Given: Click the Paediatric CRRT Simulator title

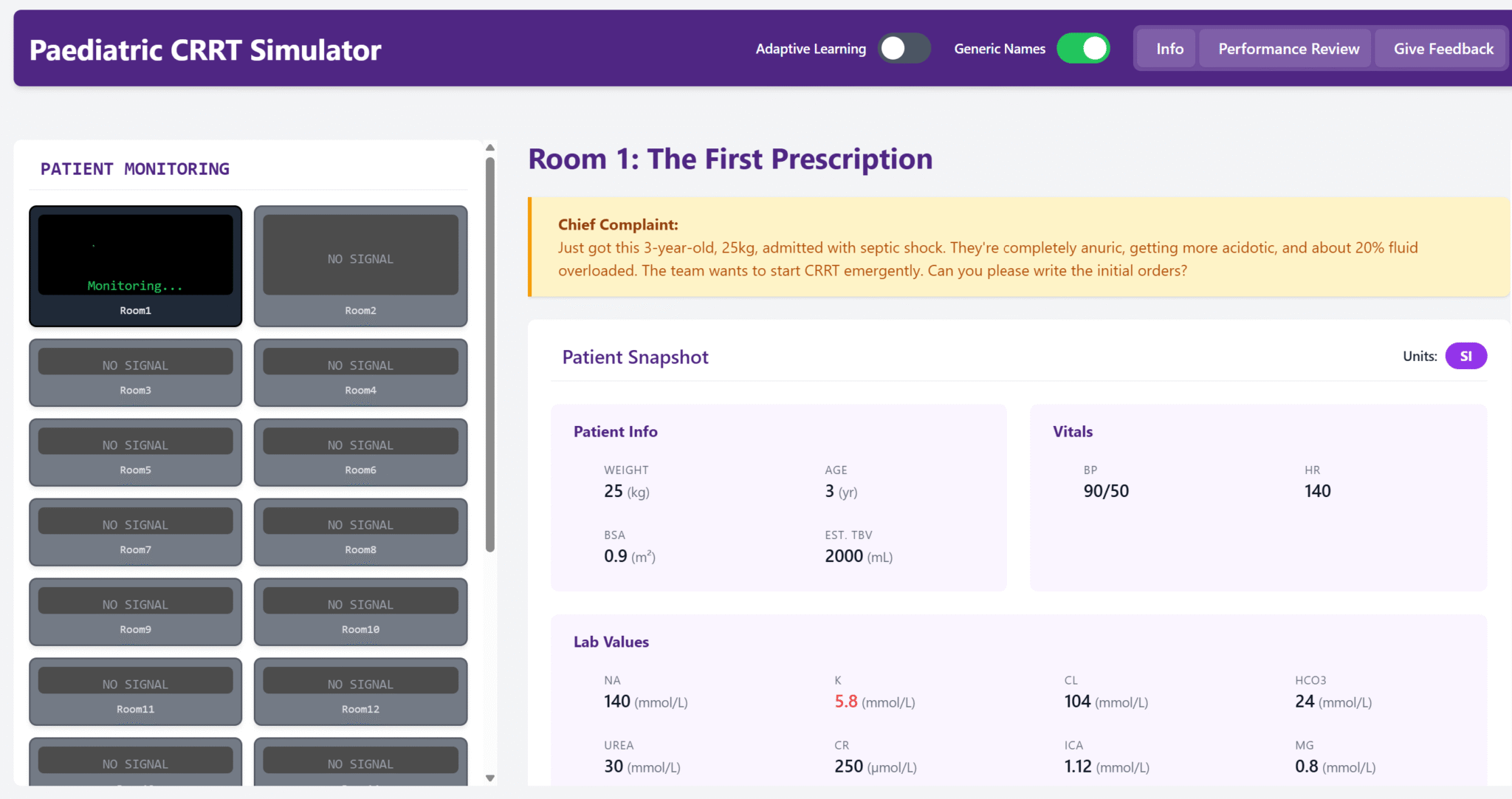Looking at the screenshot, I should point(205,50).
